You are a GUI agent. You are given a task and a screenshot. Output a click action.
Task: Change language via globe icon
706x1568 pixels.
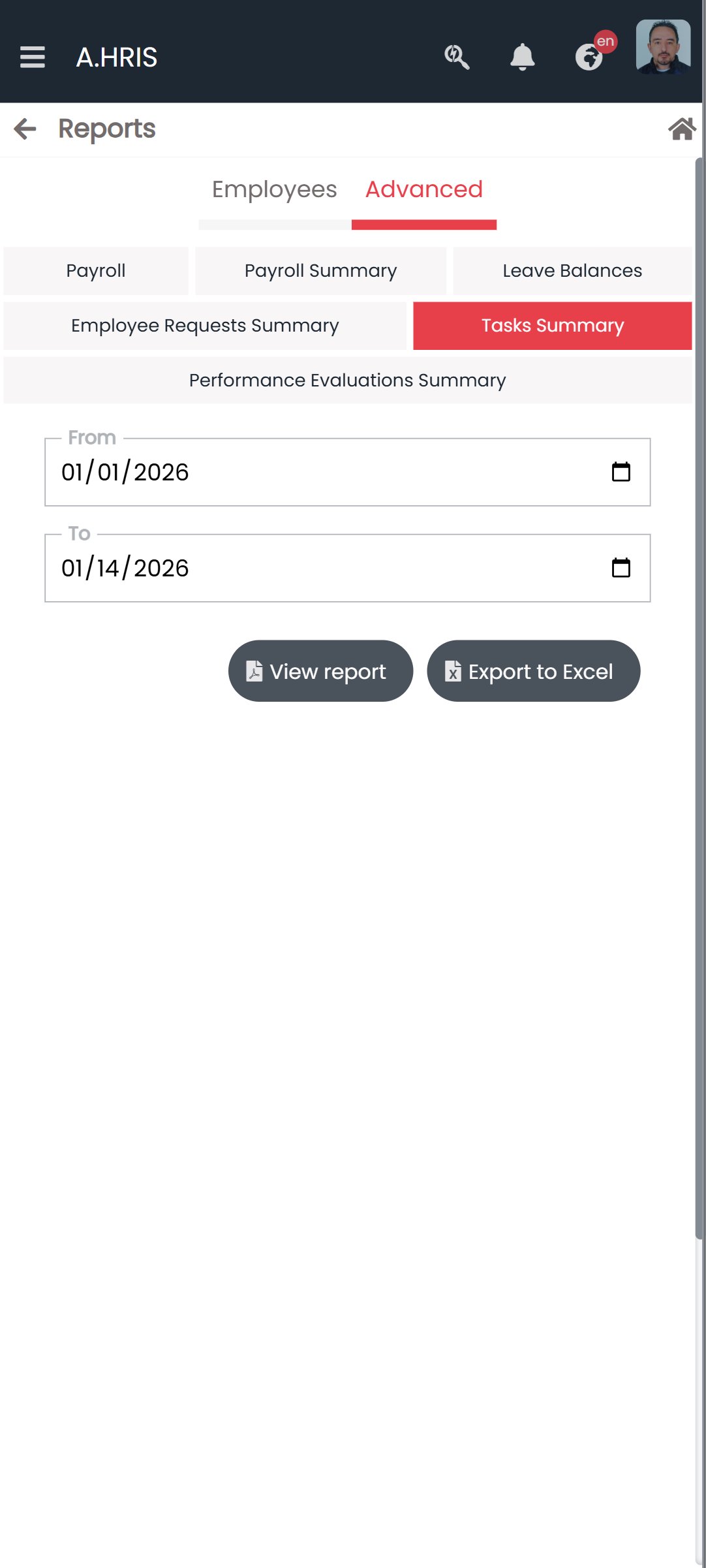(x=591, y=56)
